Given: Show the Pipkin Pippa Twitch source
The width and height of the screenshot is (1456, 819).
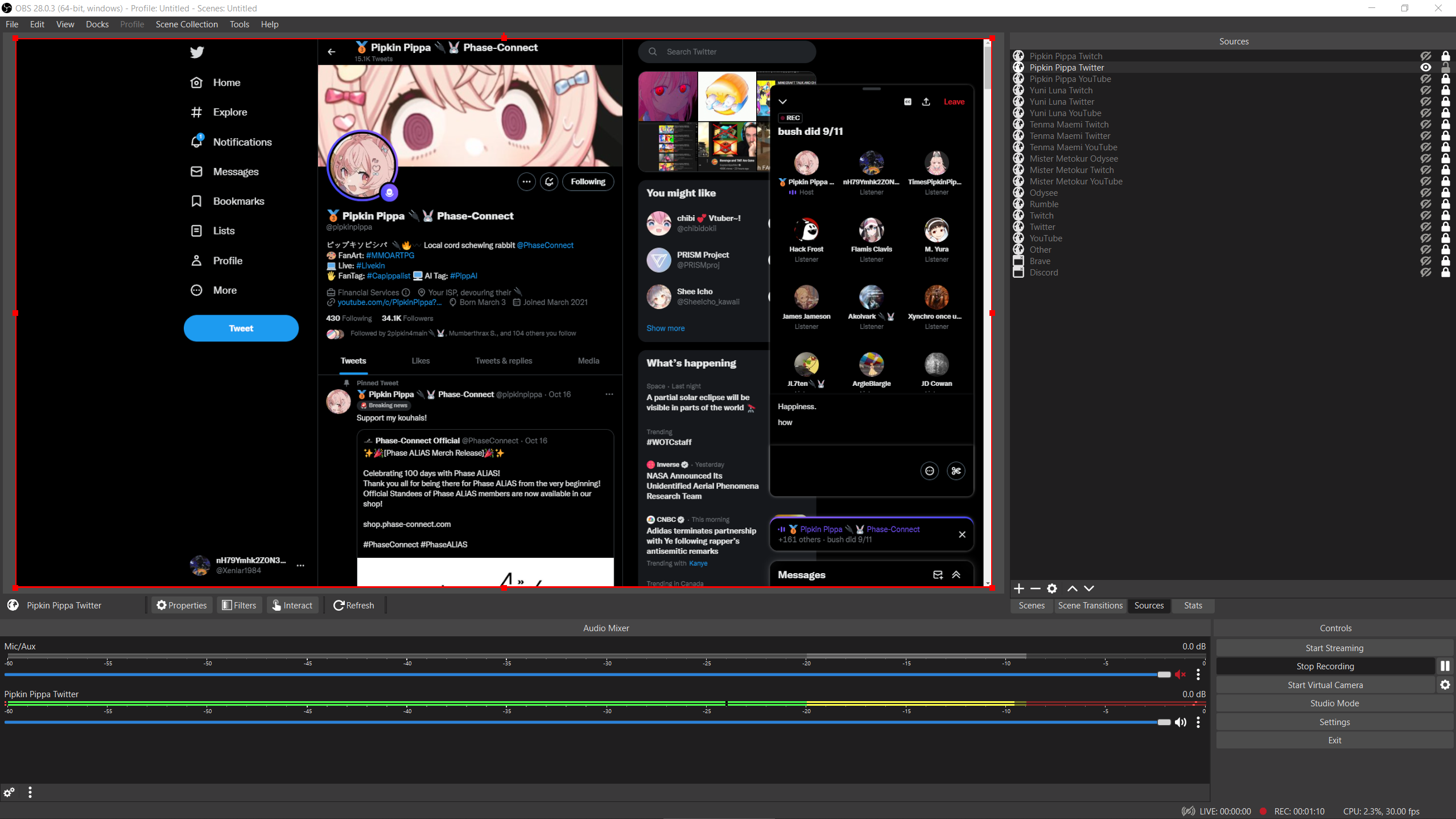Looking at the screenshot, I should tap(1426, 56).
